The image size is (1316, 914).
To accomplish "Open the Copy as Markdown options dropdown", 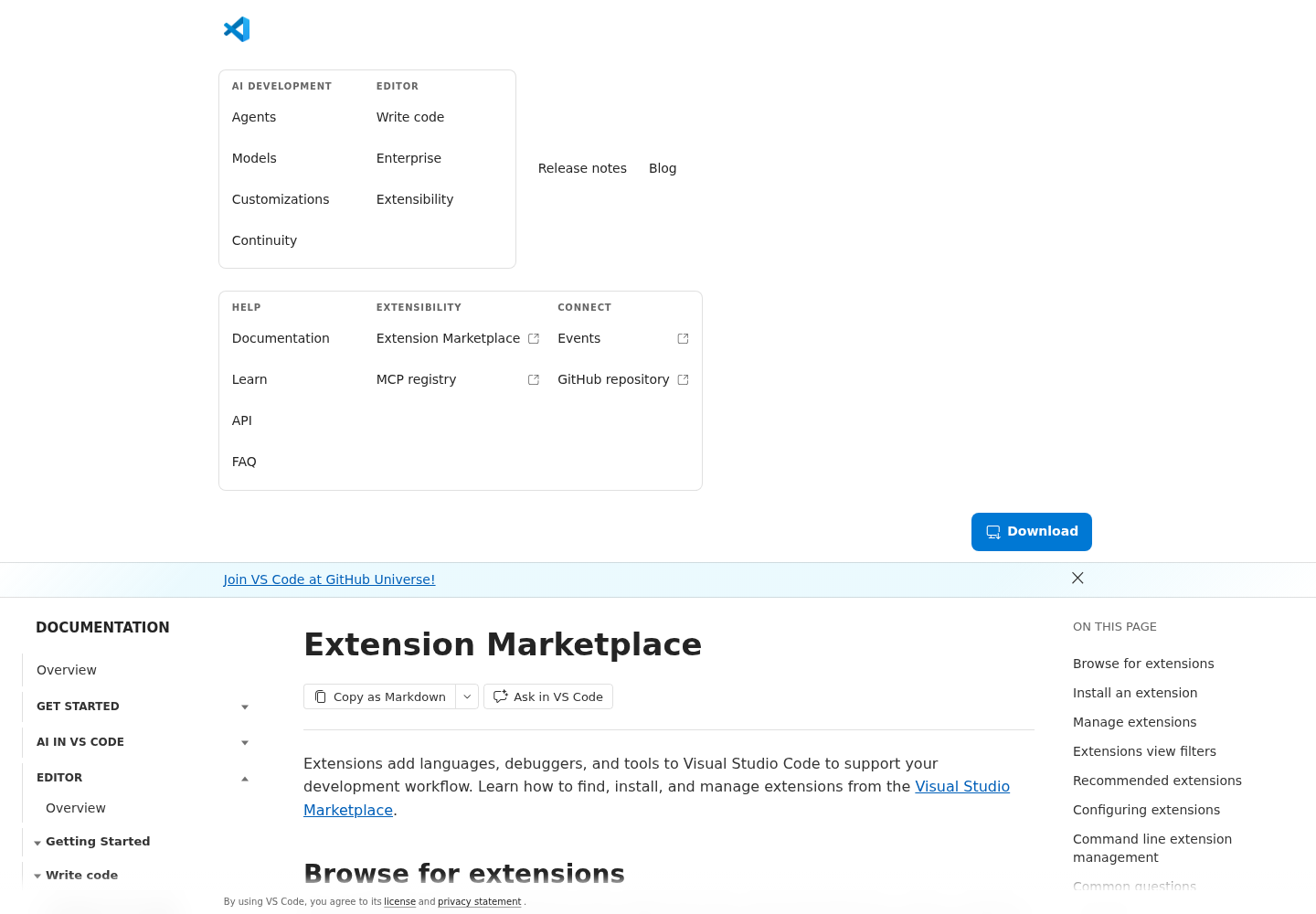I will (467, 696).
